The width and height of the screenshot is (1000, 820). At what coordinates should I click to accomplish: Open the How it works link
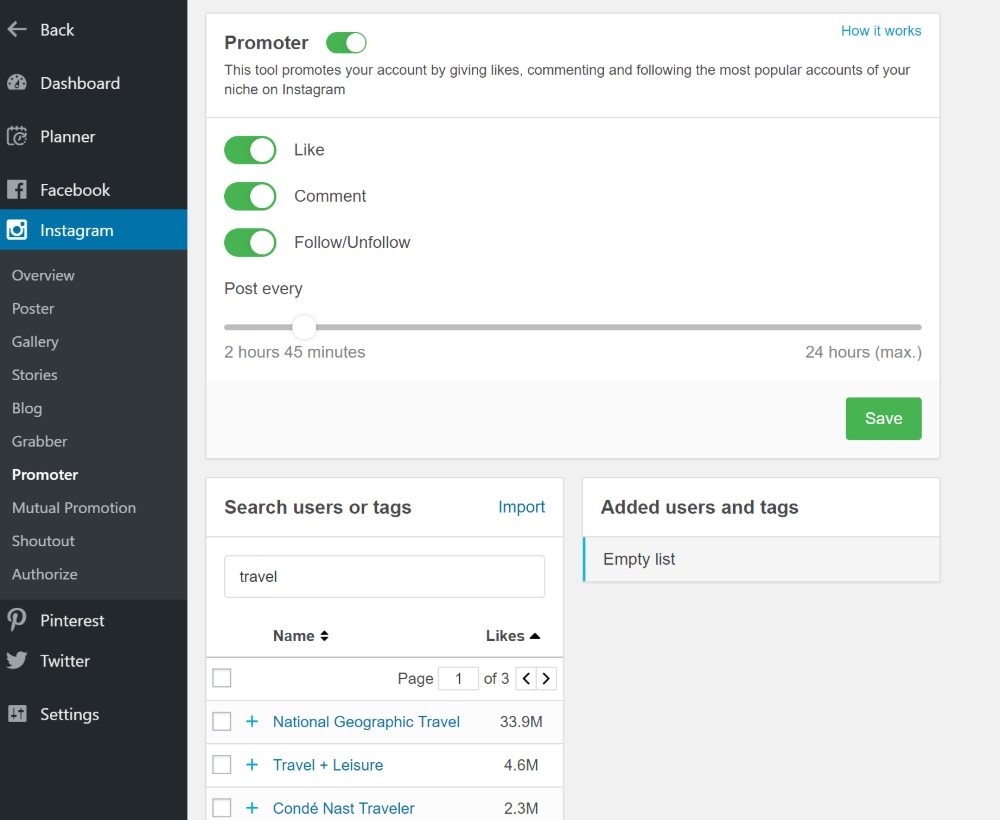881,31
